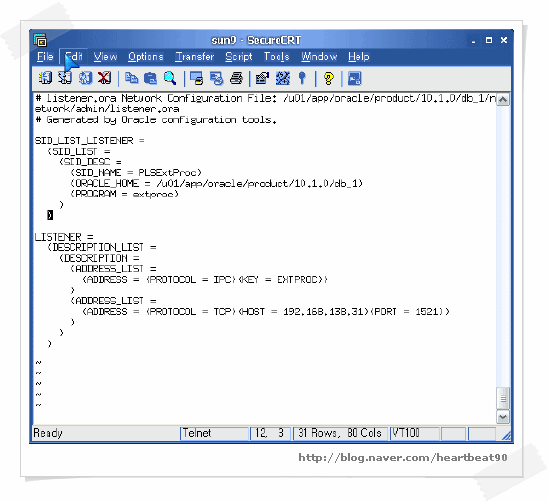
Task: Open the Options menu
Action: 145,57
